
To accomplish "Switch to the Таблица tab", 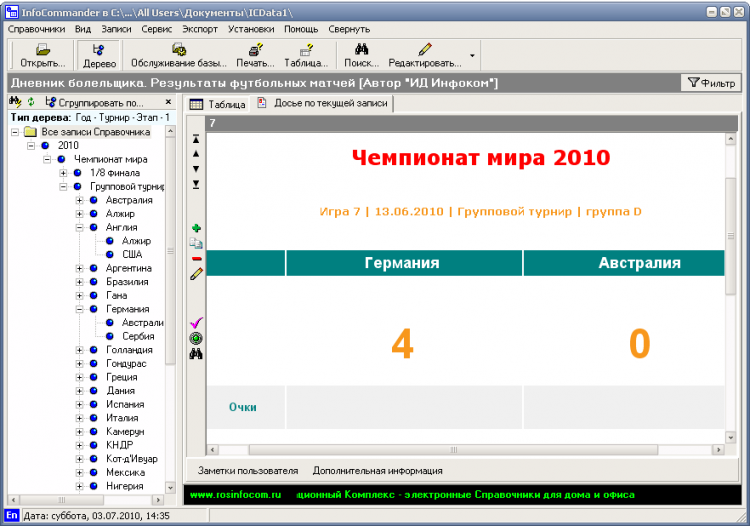I will 218,104.
